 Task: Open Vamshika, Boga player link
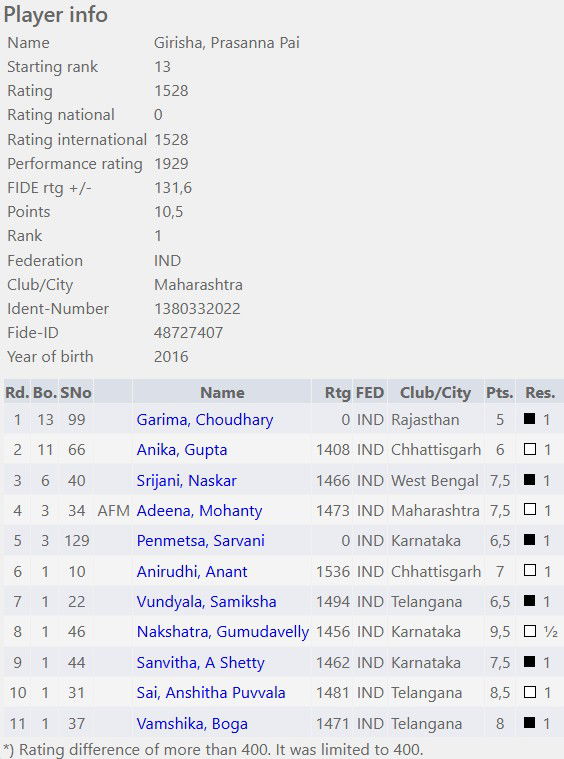pyautogui.click(x=192, y=724)
